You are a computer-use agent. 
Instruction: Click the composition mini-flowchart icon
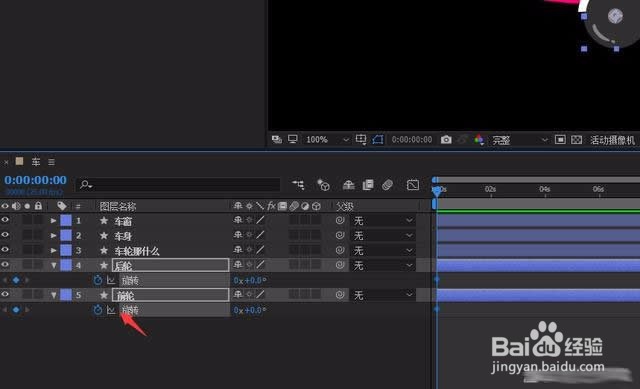click(x=298, y=185)
